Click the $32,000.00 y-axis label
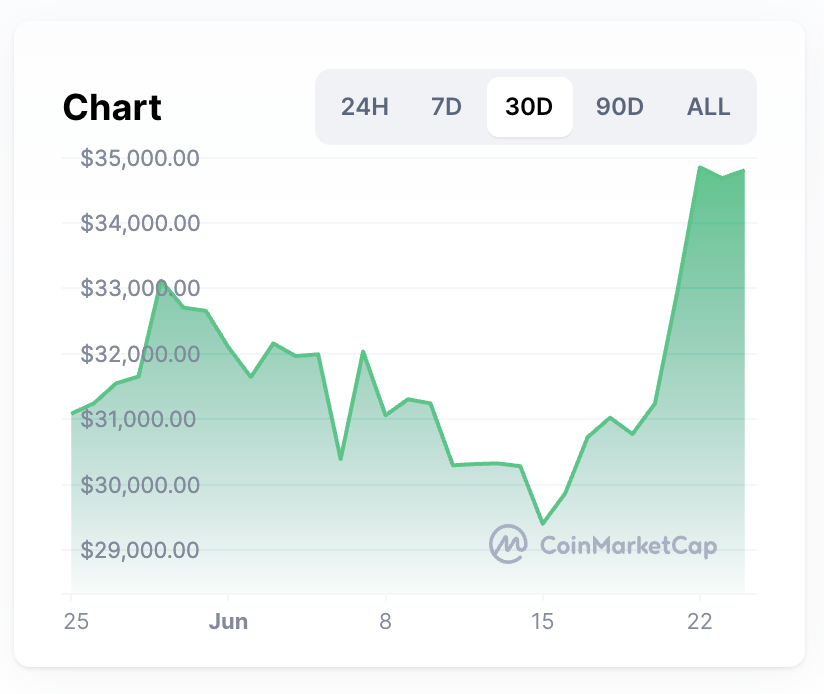Viewport: 824px width, 694px height. click(140, 354)
